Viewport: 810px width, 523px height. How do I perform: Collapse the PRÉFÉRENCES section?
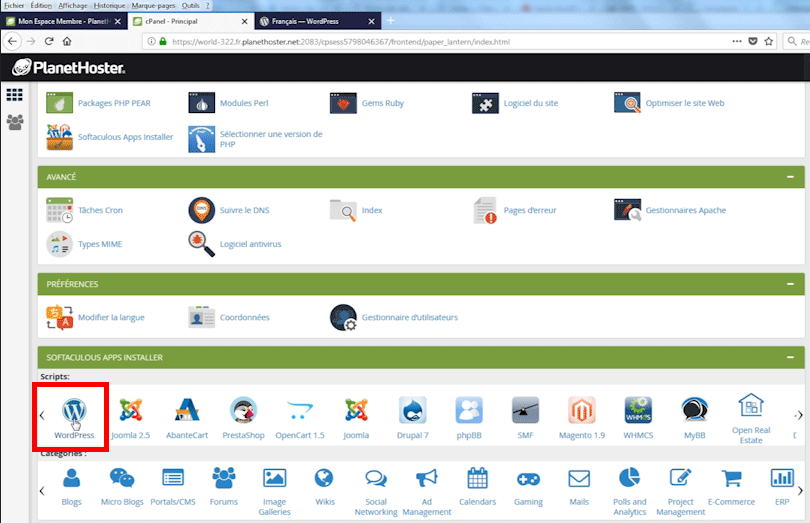point(790,284)
